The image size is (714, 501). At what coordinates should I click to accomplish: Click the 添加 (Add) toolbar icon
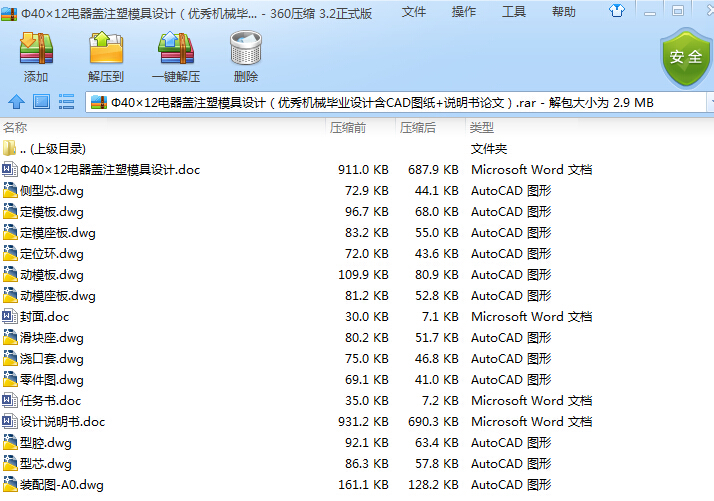36,48
